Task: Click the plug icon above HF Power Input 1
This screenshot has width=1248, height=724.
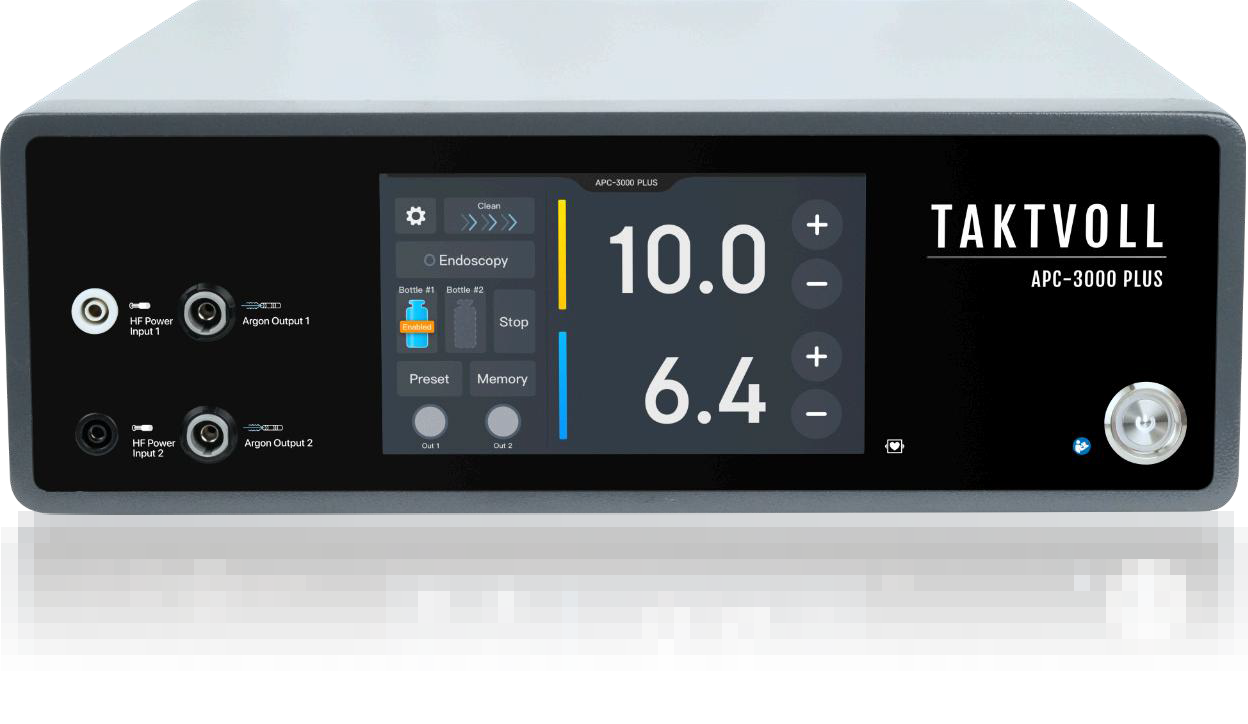Action: click(141, 305)
